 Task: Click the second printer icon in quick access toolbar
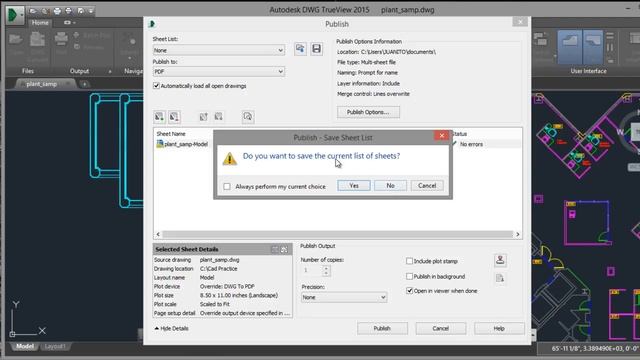[x=69, y=11]
